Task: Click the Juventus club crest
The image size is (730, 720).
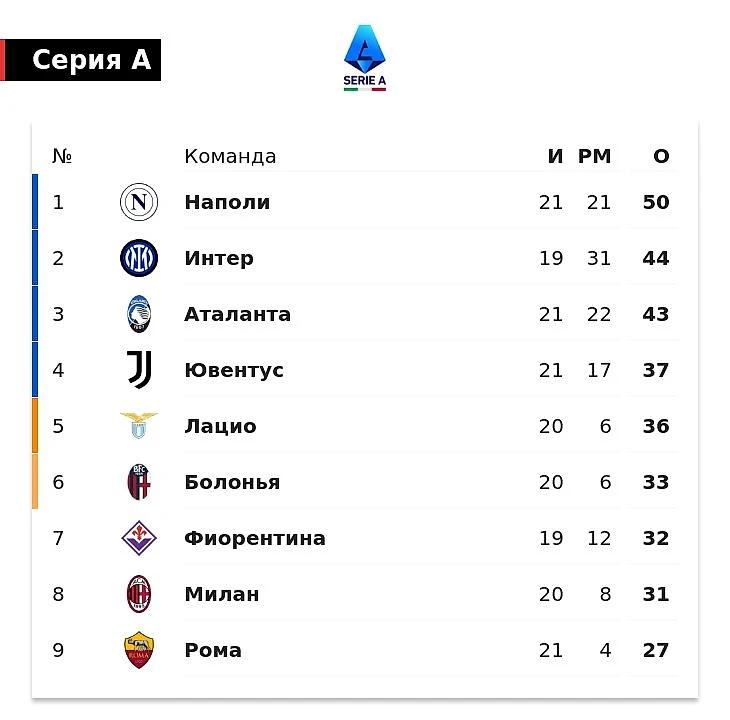Action: coord(139,371)
